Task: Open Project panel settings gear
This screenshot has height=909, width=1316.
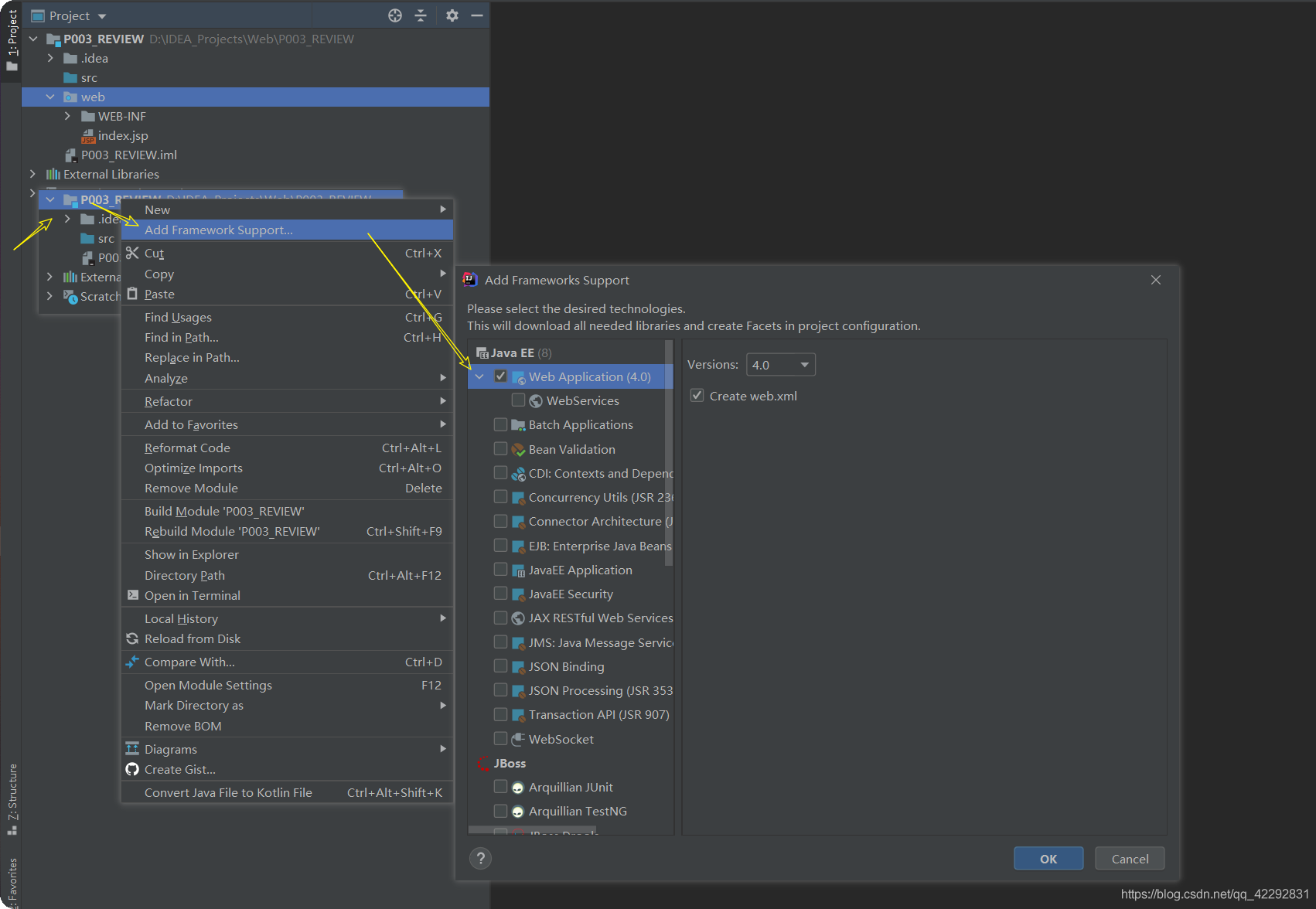Action: (x=452, y=15)
